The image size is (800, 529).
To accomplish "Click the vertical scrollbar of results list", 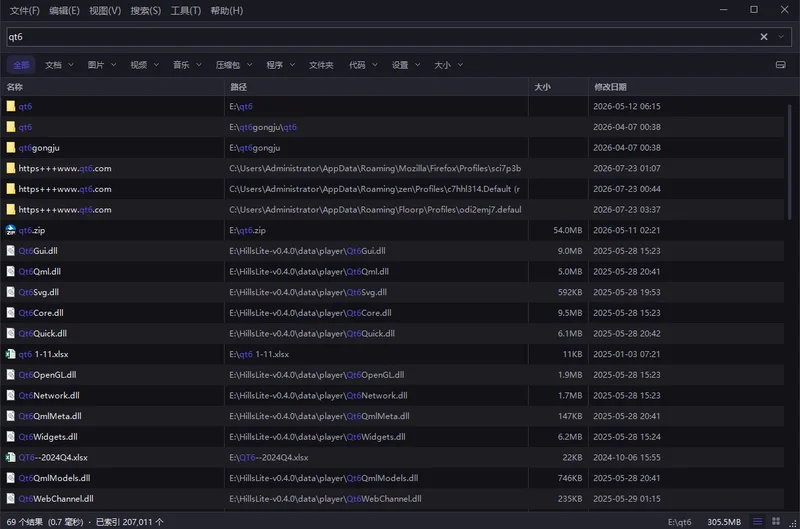I will (x=789, y=162).
